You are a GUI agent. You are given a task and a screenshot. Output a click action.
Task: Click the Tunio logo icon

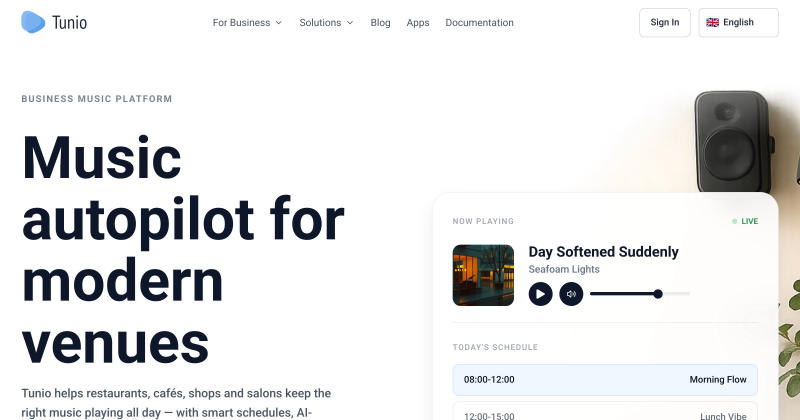(33, 22)
